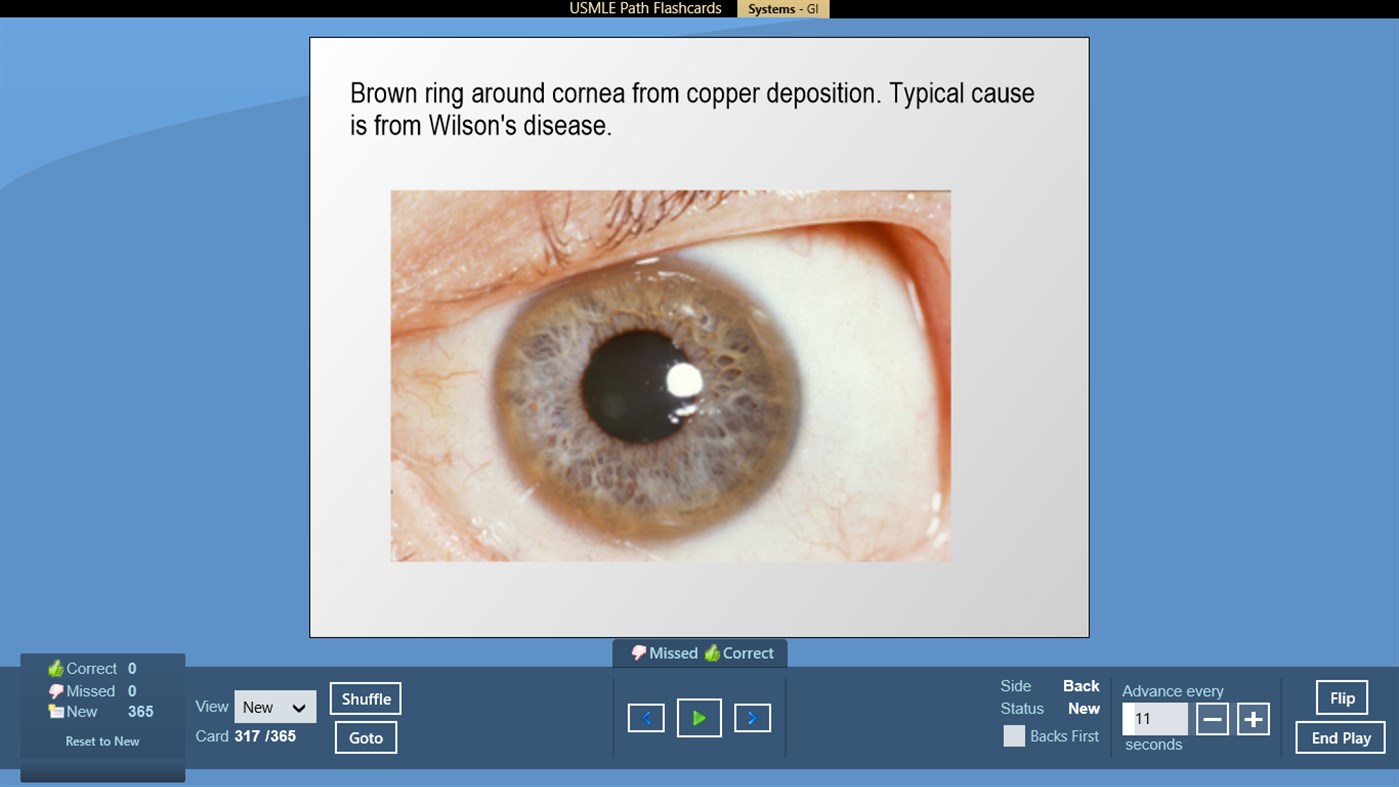Open the View dropdown showing New
Image resolution: width=1399 pixels, height=787 pixels.
[275, 706]
